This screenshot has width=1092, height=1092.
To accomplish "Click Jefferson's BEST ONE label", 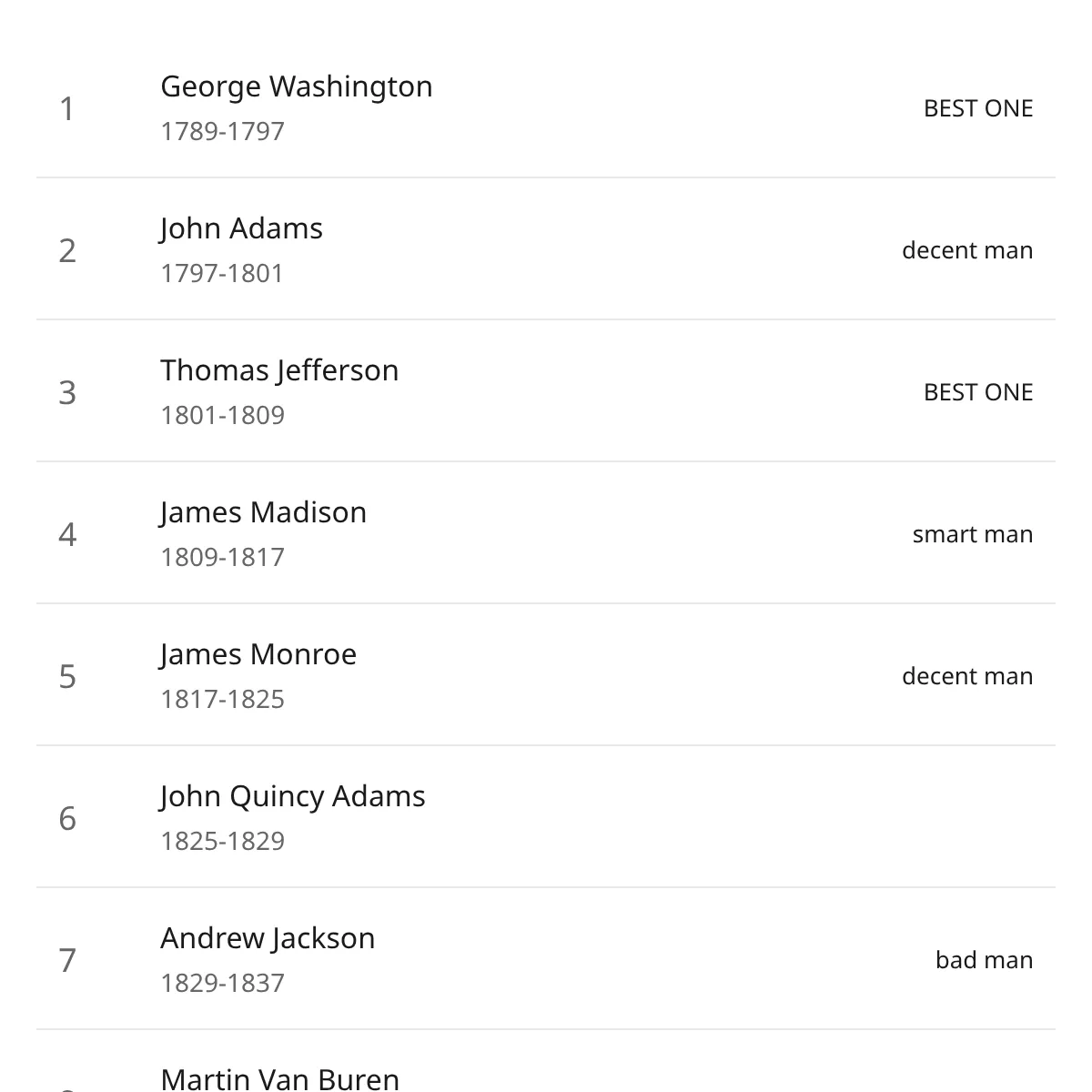I will [978, 392].
